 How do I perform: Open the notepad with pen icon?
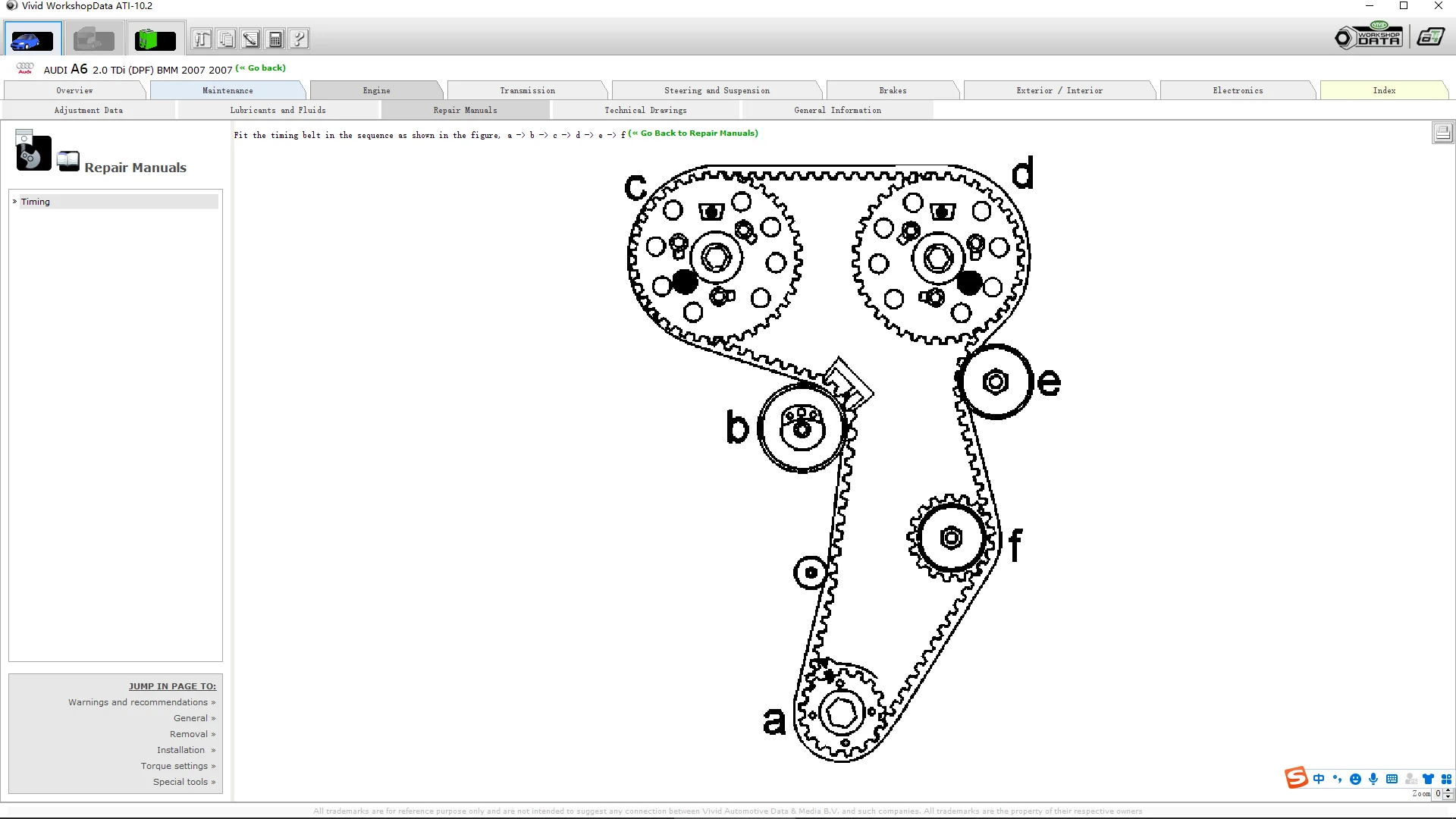pos(250,39)
